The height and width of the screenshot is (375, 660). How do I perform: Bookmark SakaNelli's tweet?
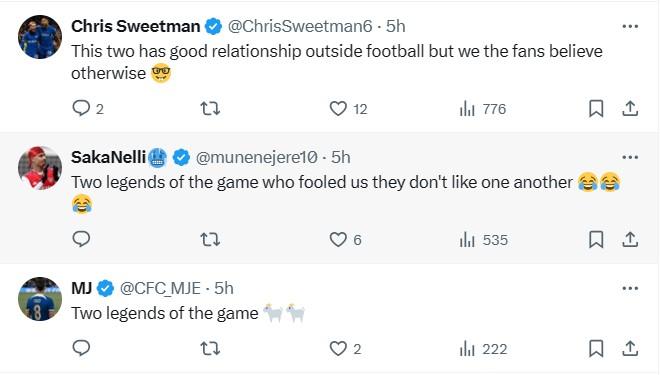(596, 239)
